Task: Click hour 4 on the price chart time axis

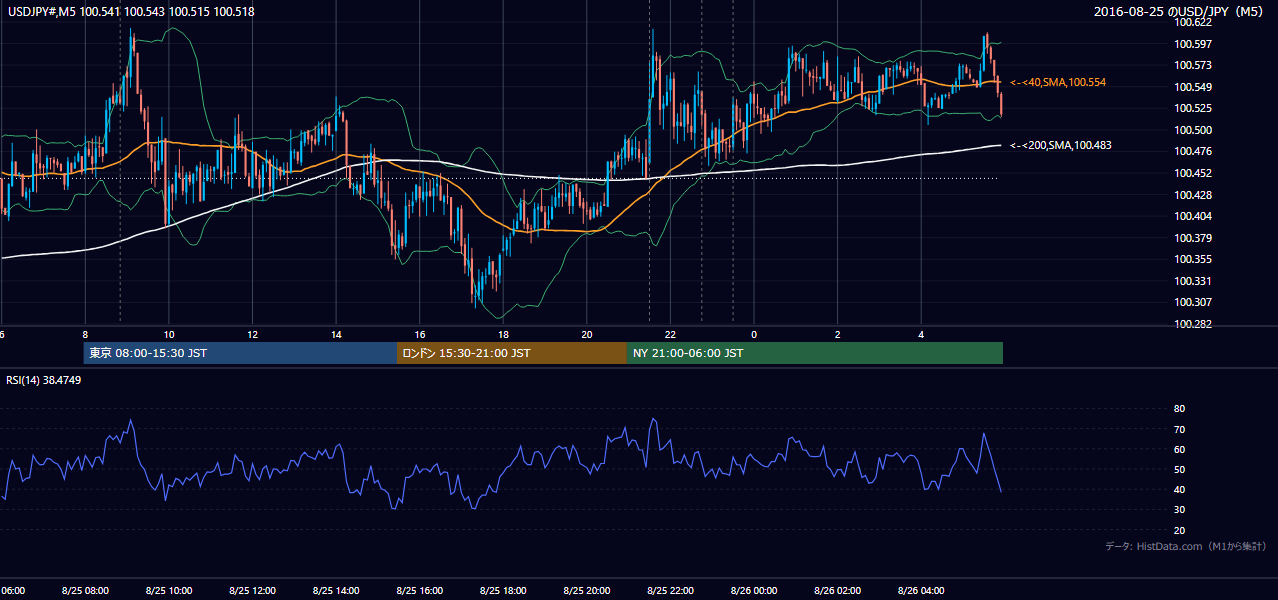Action: [x=921, y=335]
